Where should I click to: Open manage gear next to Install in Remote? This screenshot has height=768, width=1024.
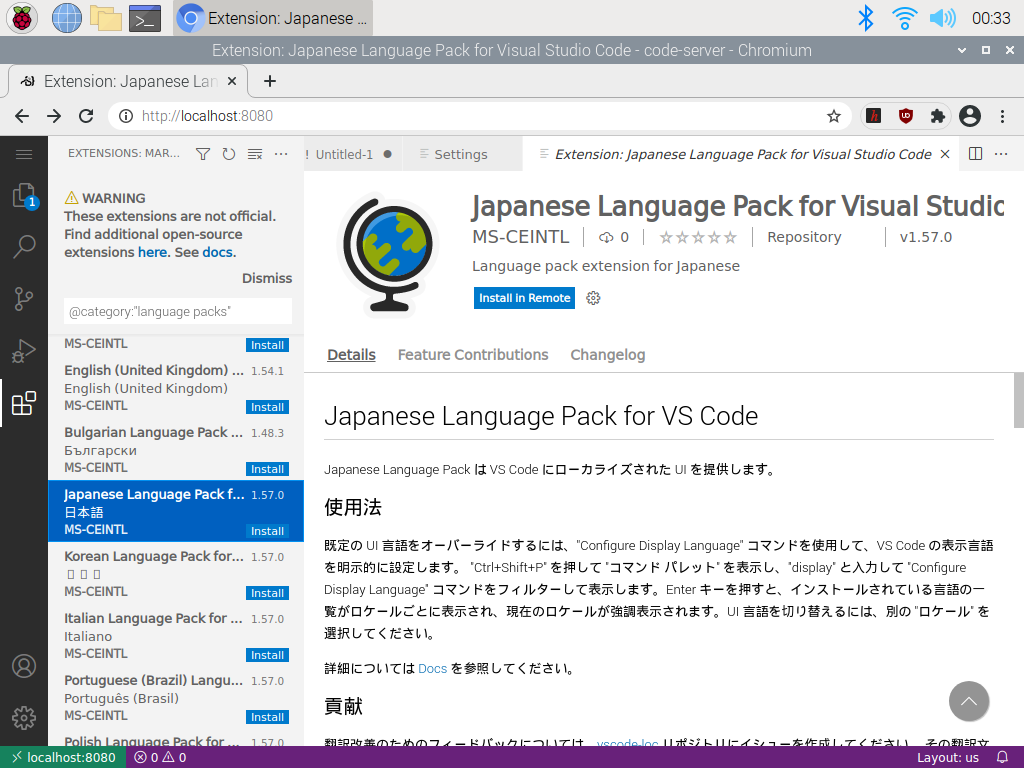tap(593, 298)
